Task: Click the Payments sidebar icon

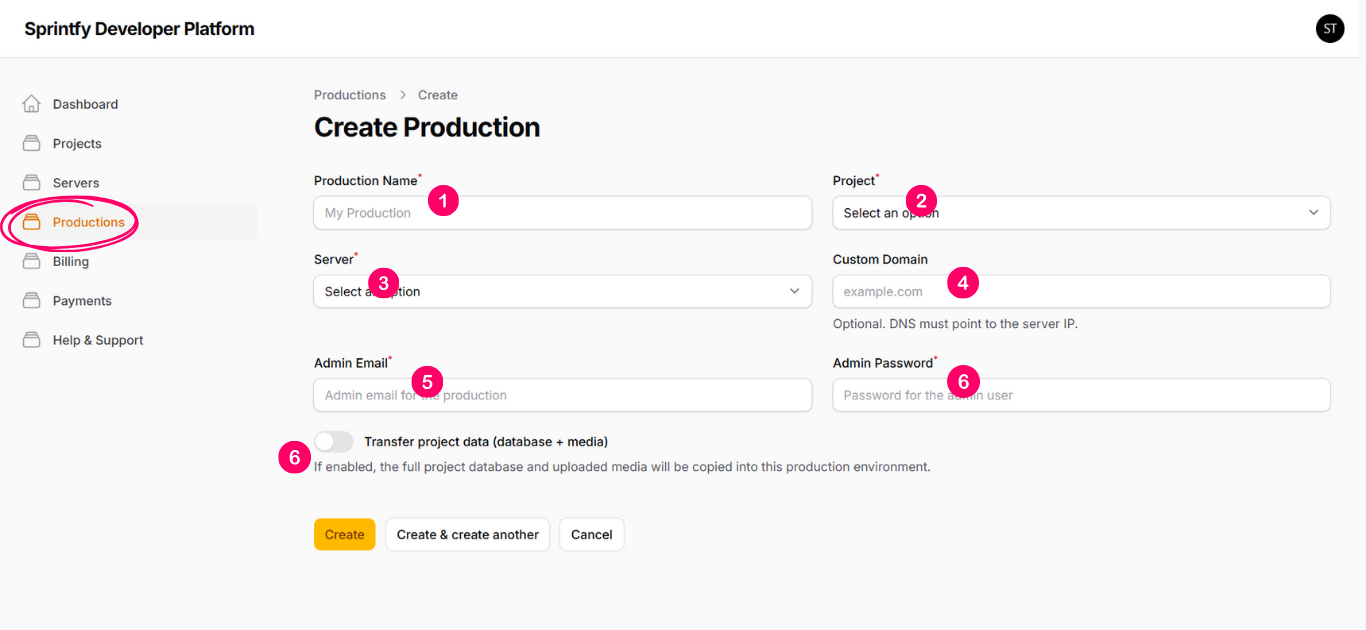Action: (32, 301)
